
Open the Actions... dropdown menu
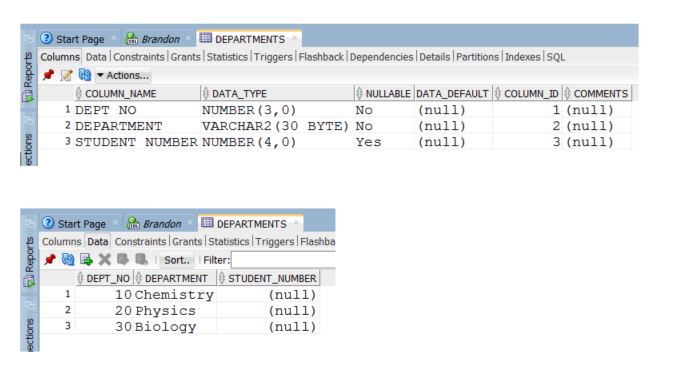click(x=123, y=76)
